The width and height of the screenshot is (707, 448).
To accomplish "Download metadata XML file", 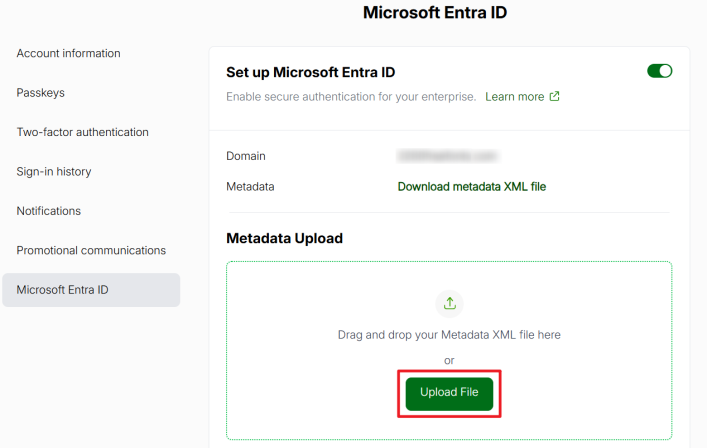I will 471,186.
